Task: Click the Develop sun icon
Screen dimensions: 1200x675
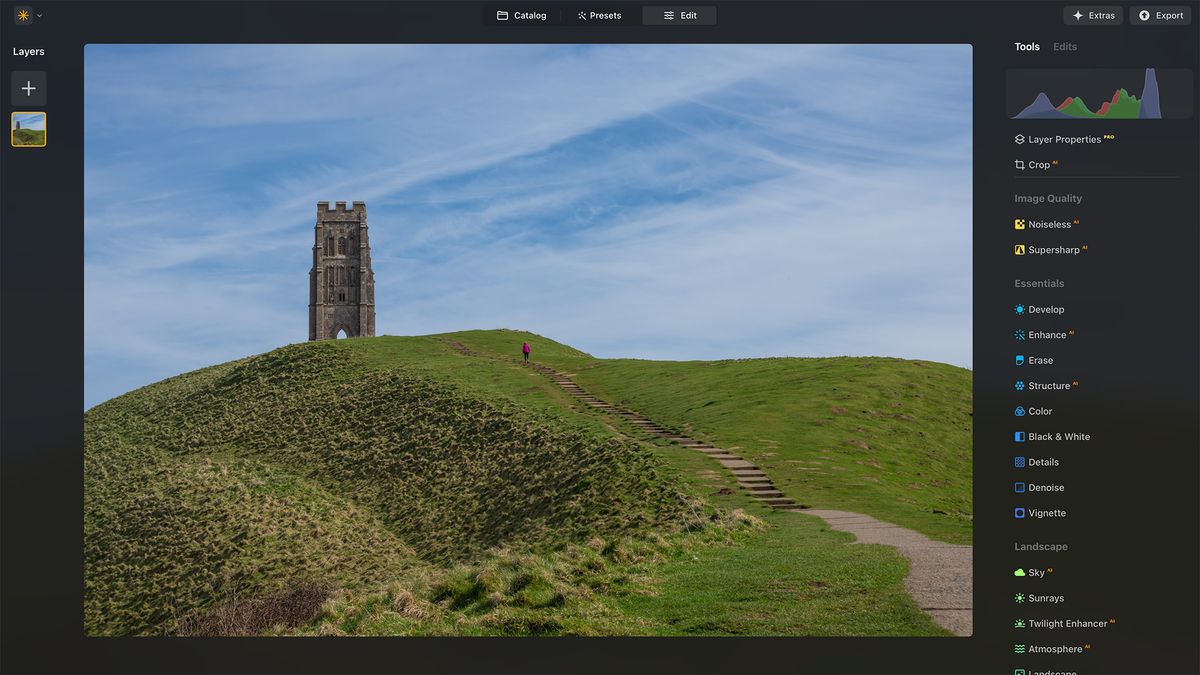Action: [1020, 310]
